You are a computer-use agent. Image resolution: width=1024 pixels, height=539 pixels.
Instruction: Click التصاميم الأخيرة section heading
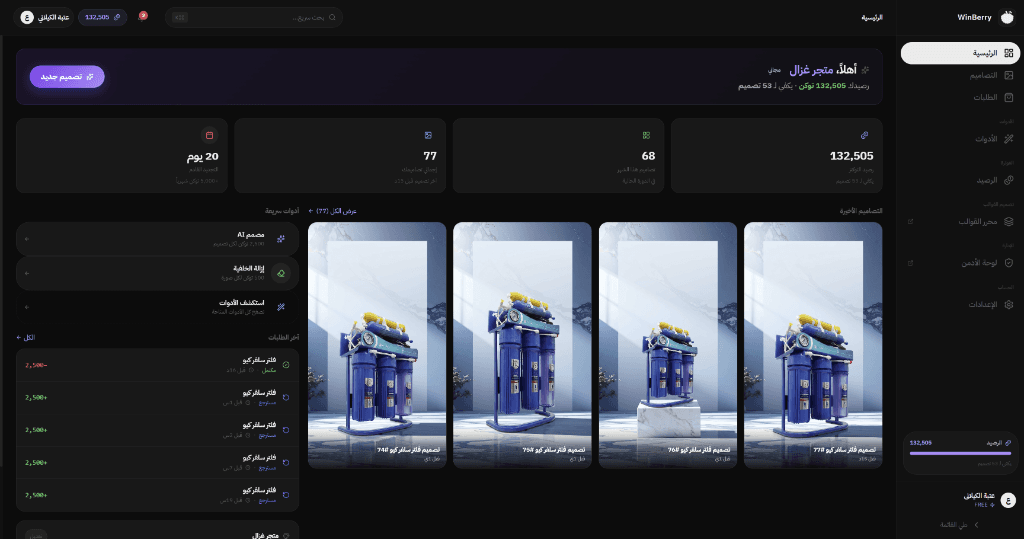click(861, 211)
